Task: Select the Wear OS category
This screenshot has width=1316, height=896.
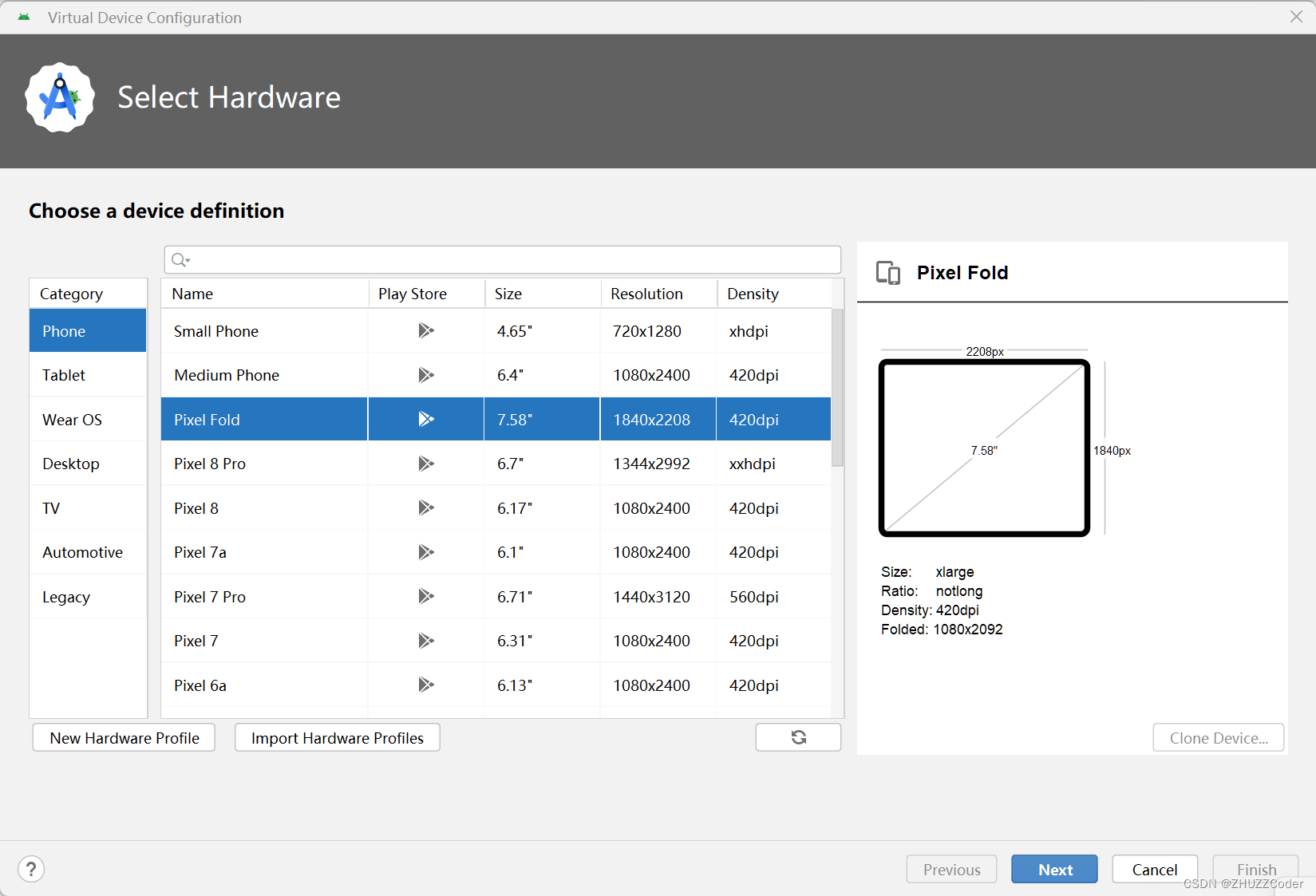Action: click(x=88, y=420)
